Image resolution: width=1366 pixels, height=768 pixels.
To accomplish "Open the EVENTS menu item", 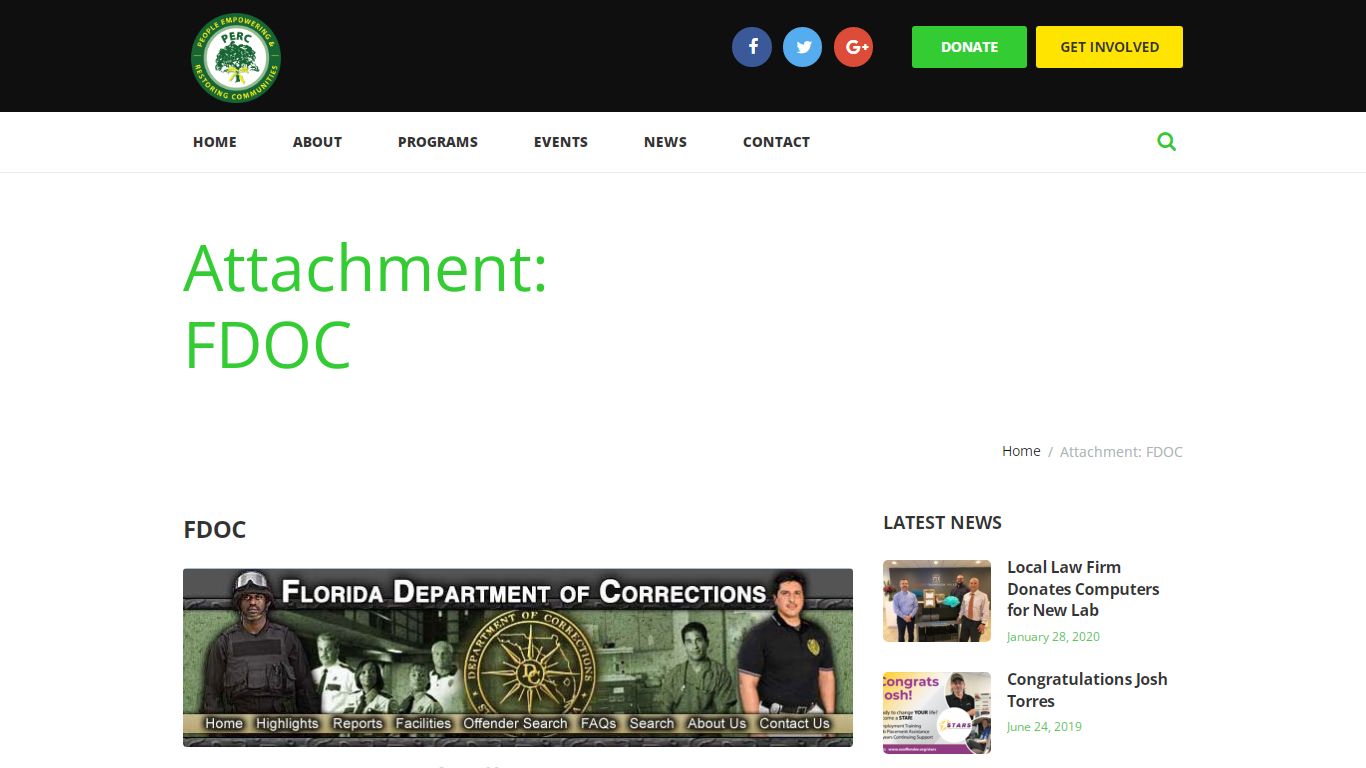I will pyautogui.click(x=561, y=142).
